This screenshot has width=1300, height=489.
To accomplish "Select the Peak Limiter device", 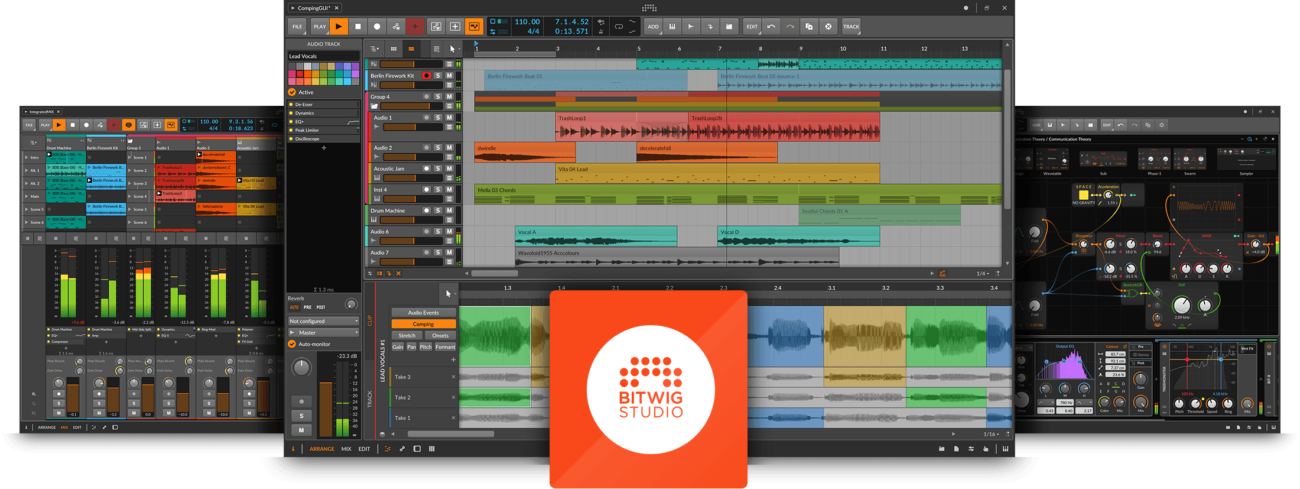I will coord(324,130).
